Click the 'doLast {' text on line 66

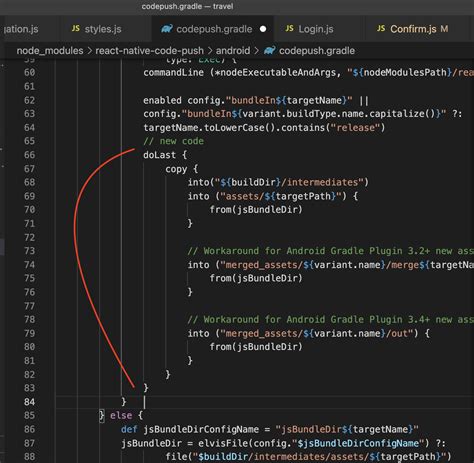tap(165, 155)
